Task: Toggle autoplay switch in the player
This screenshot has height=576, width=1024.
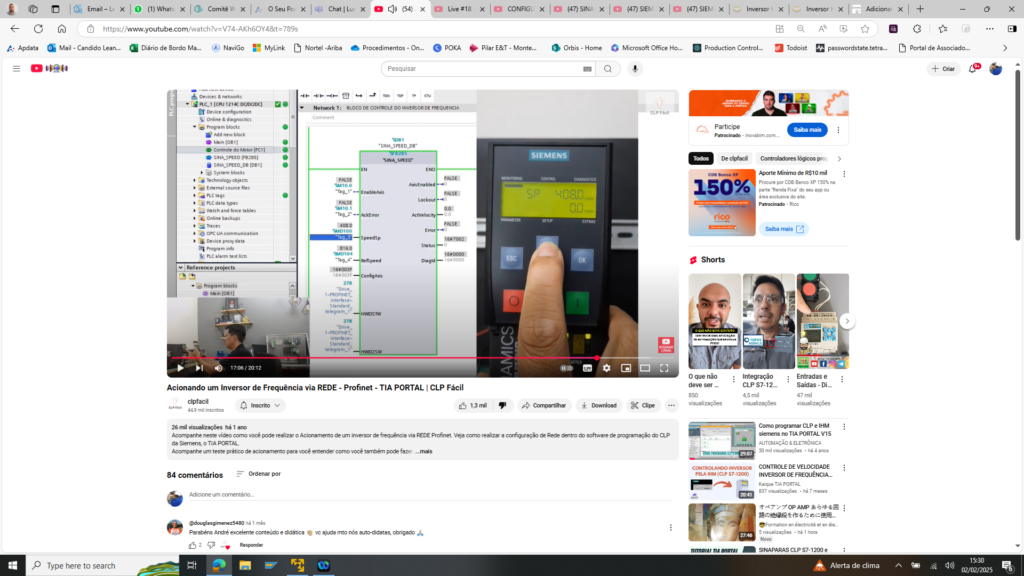Action: pos(567,368)
